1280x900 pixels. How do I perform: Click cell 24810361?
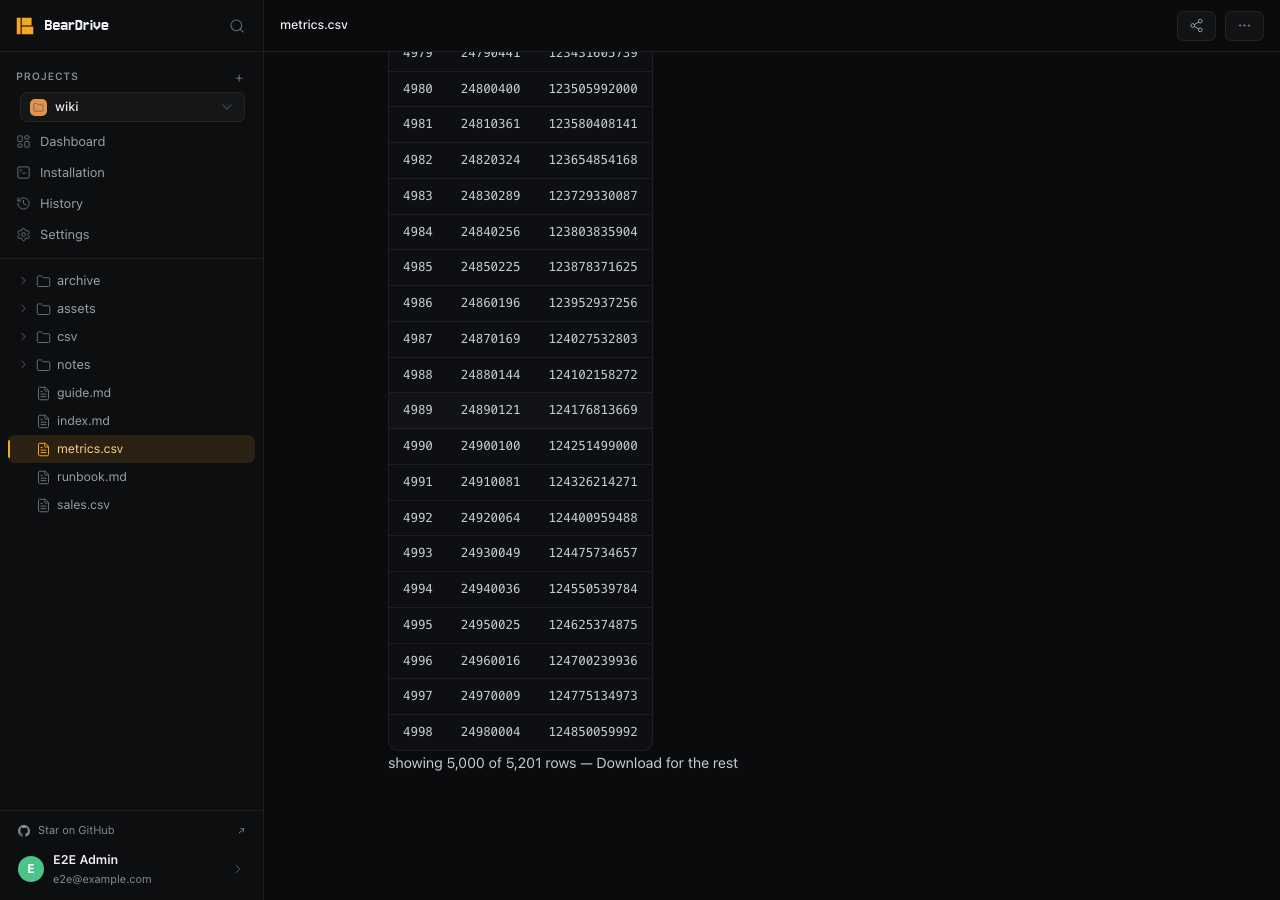point(490,124)
